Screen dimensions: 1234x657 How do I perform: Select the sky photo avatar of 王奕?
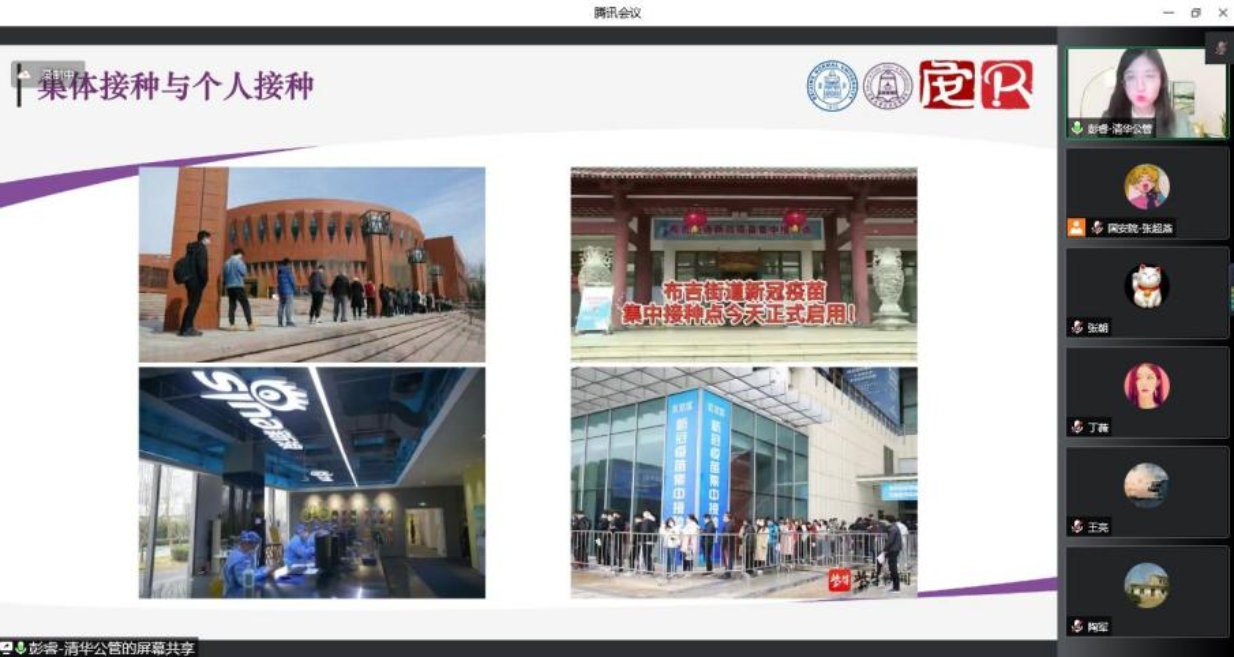click(1146, 485)
